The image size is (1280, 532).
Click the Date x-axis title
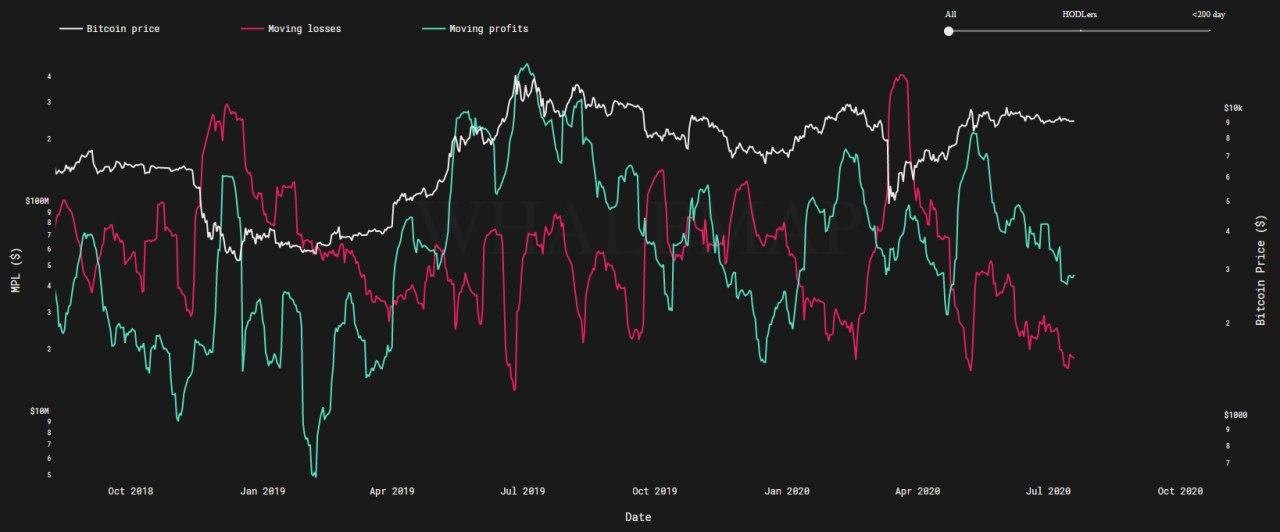(638, 517)
